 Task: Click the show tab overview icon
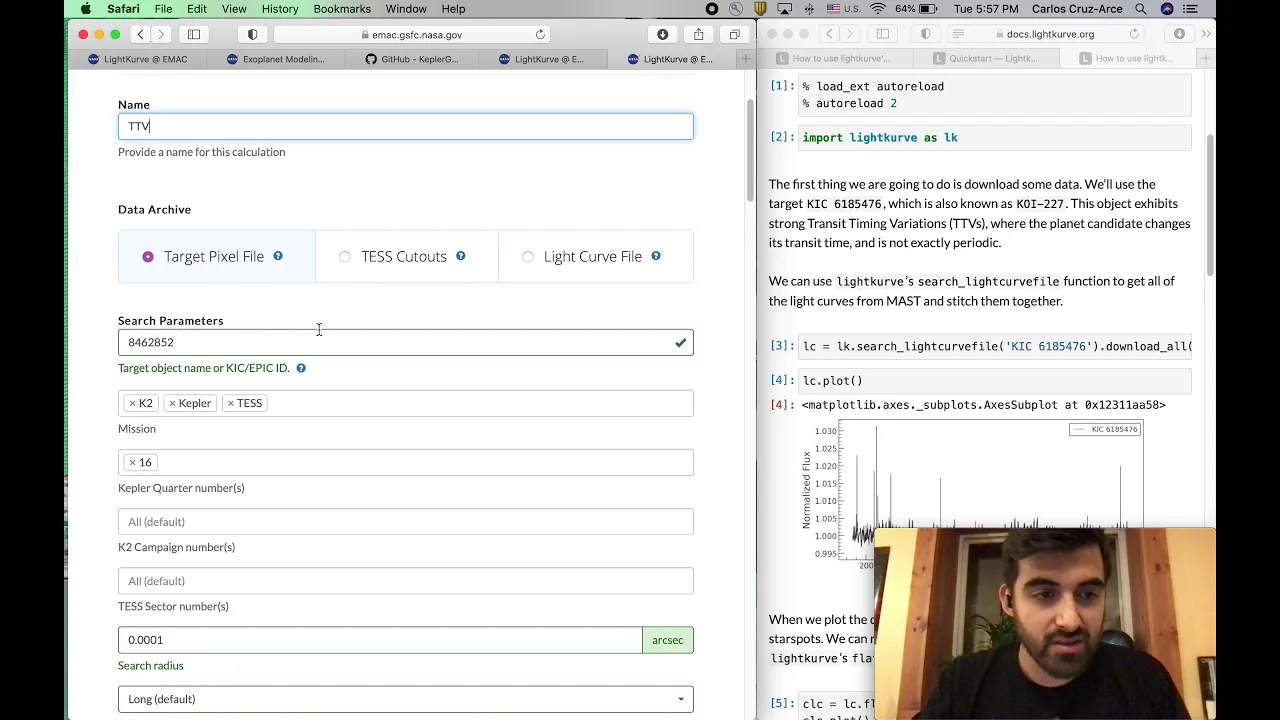[734, 34]
